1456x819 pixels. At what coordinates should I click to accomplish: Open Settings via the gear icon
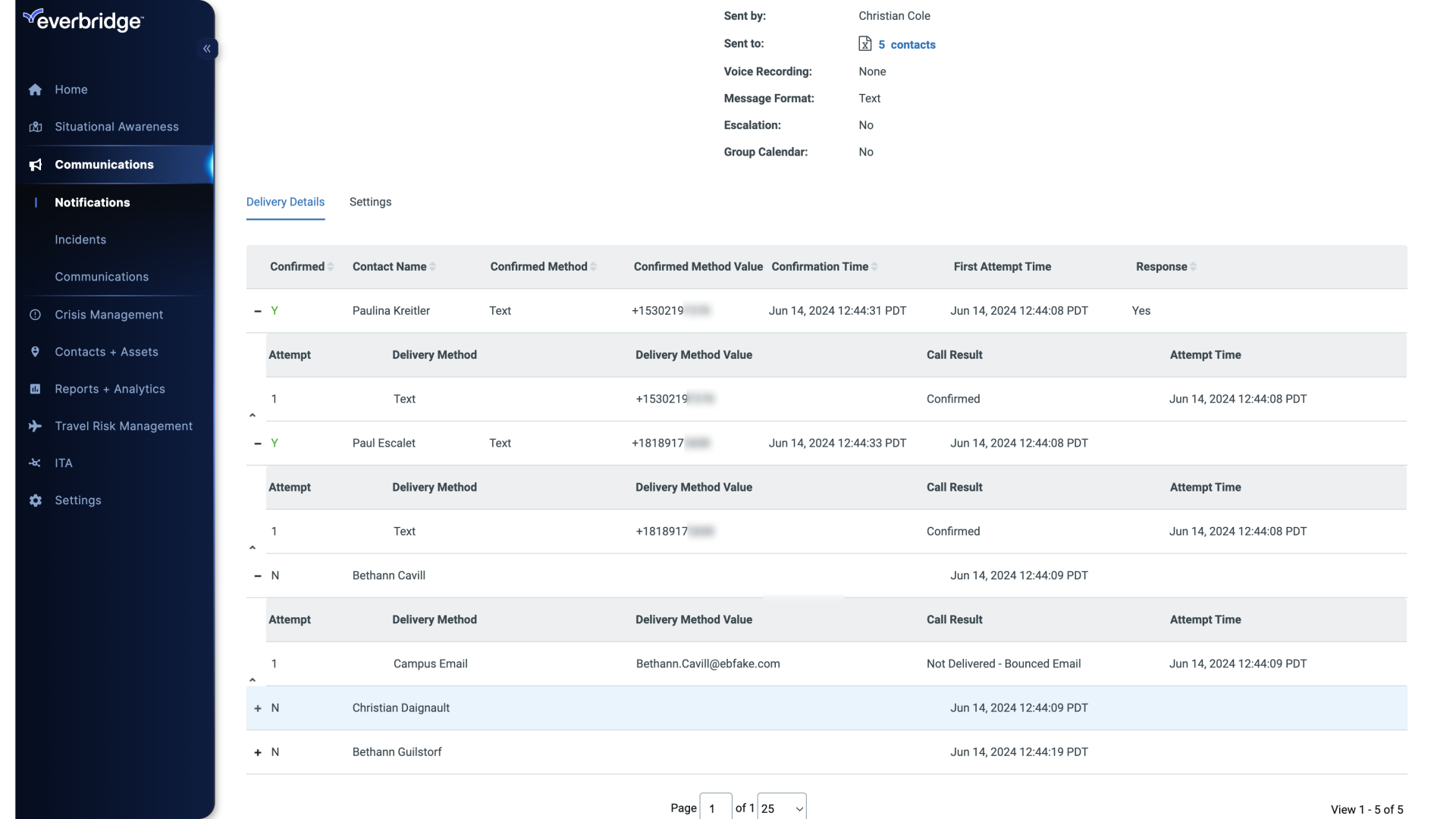click(35, 500)
